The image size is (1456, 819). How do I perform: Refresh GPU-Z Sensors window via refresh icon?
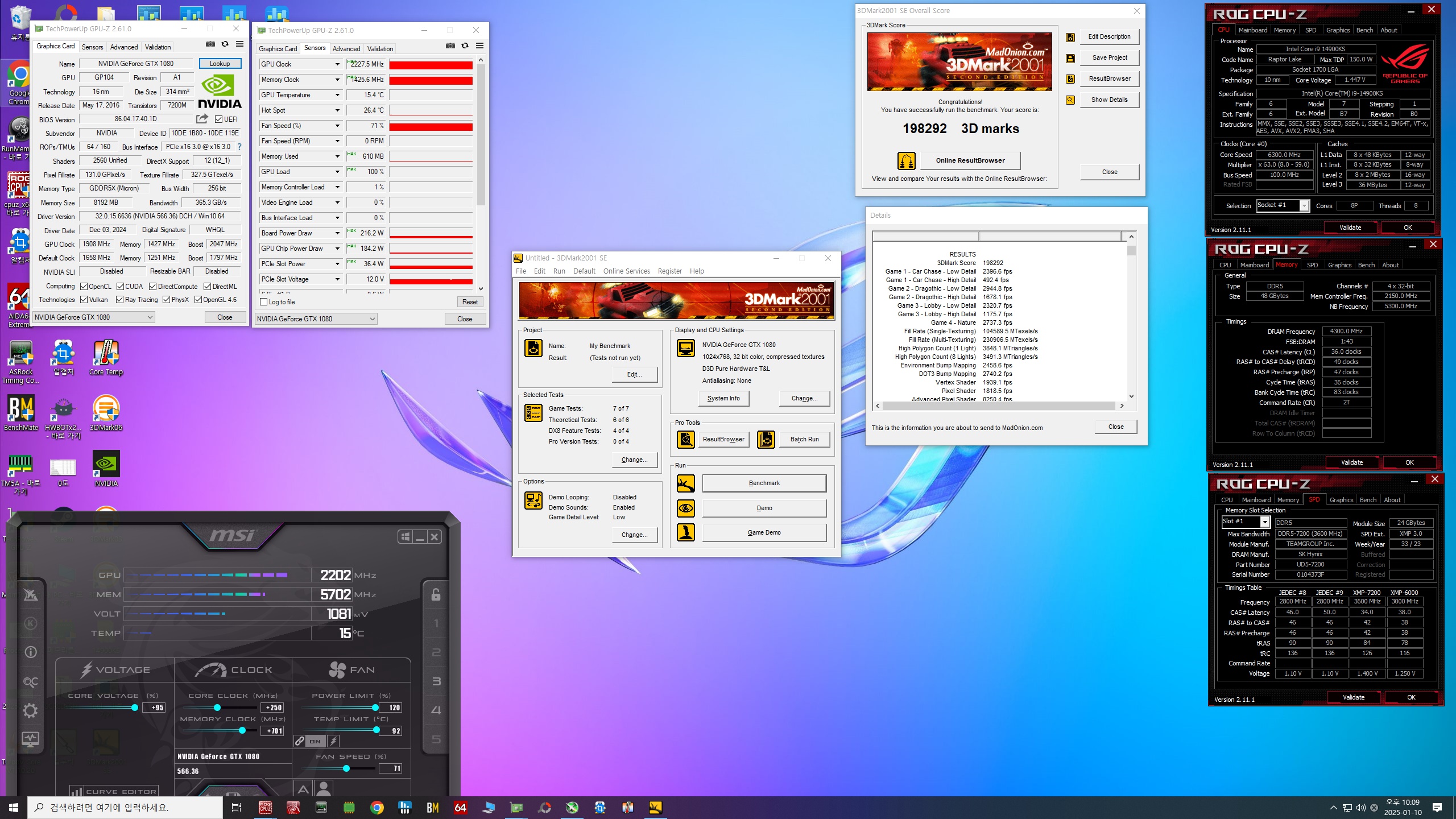pyautogui.click(x=465, y=45)
